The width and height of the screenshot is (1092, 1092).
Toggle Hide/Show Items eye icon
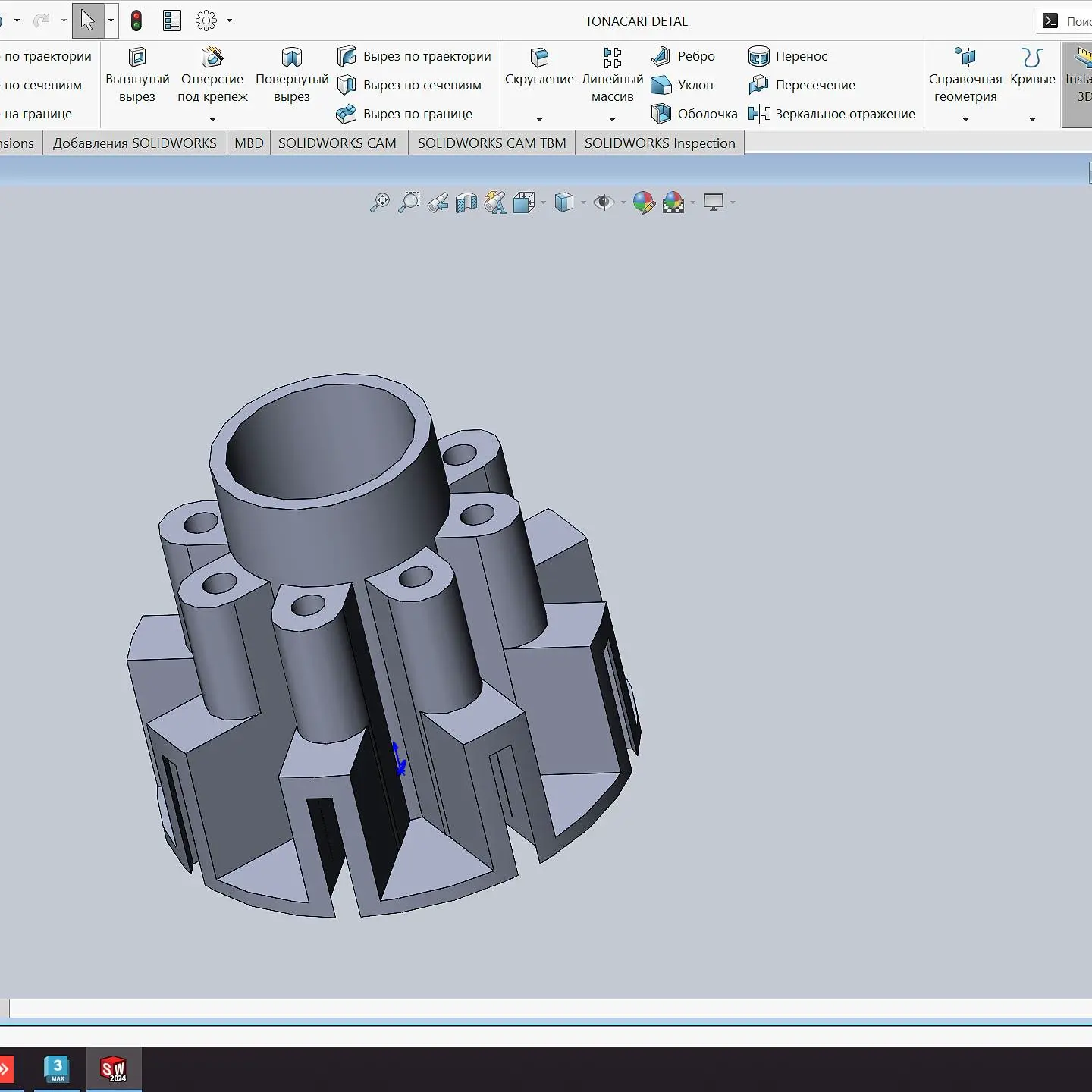coord(604,202)
